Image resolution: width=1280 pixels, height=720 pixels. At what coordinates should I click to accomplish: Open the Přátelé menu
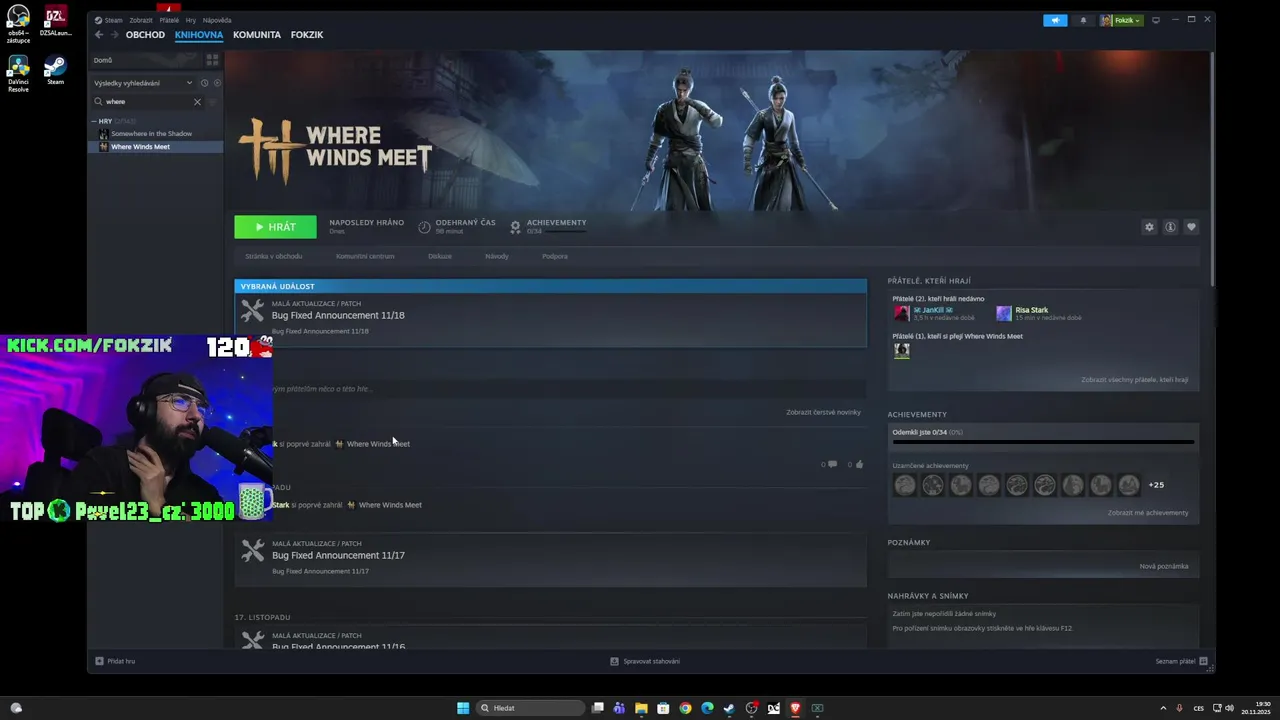[169, 20]
